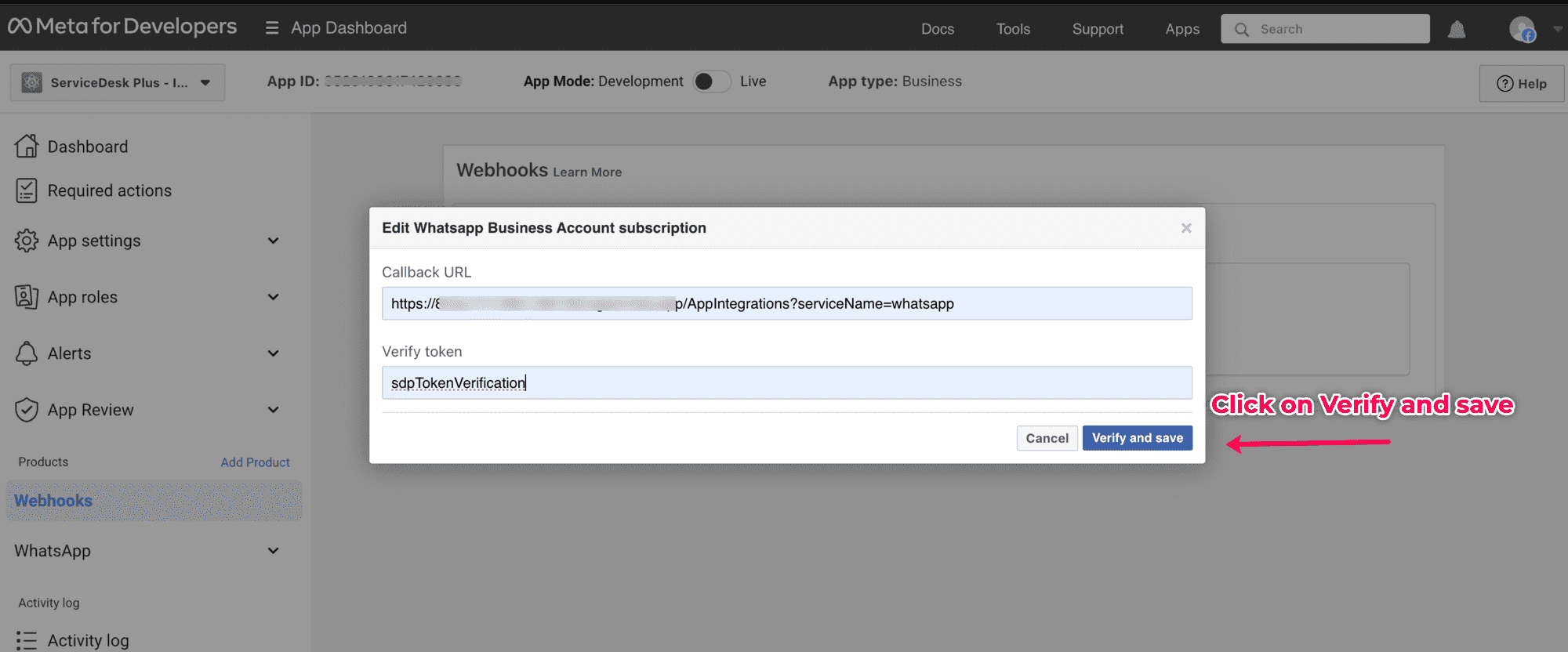Close the Edit Whatsapp subscription dialog
The image size is (1568, 652).
(x=1186, y=228)
